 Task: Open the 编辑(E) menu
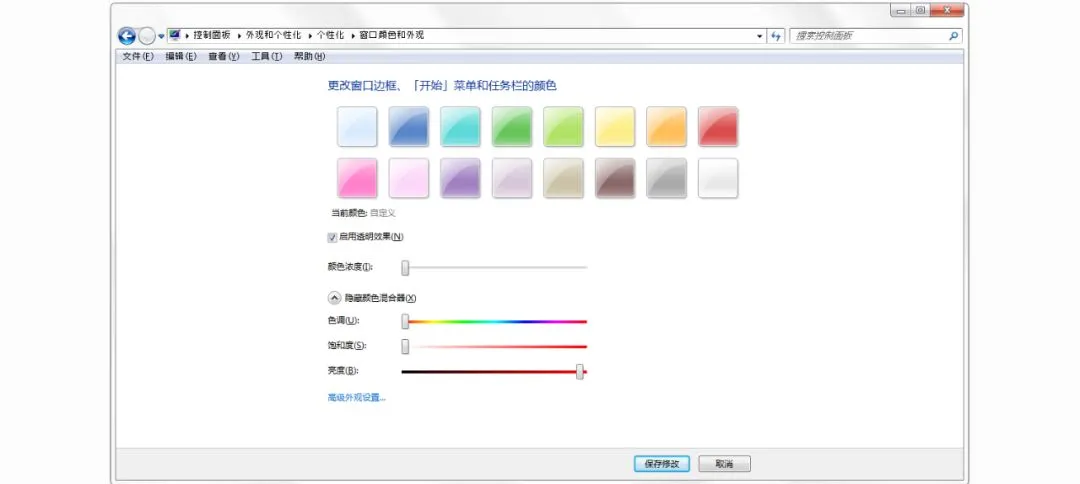181,56
